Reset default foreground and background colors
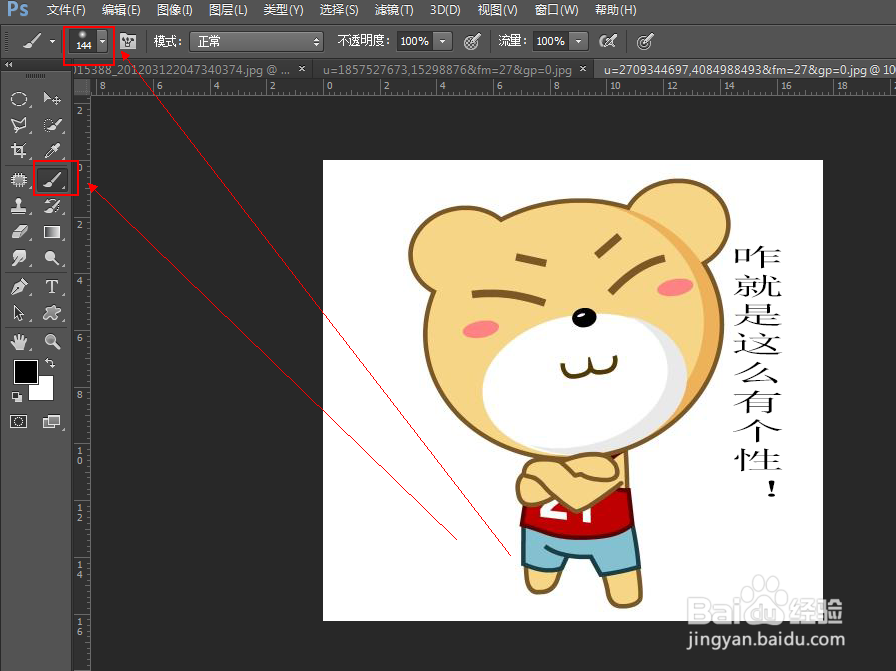Screen dimensions: 896x671 pyautogui.click(x=17, y=396)
